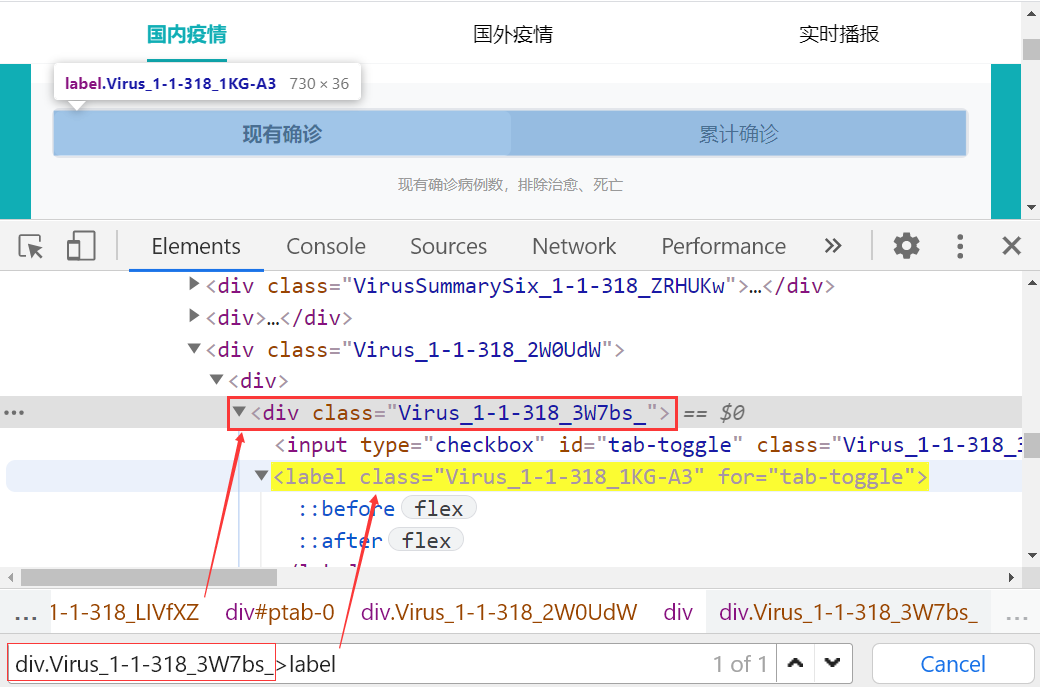This screenshot has height=687, width=1040.
Task: Go to previous search result arrow
Action: coord(795,663)
